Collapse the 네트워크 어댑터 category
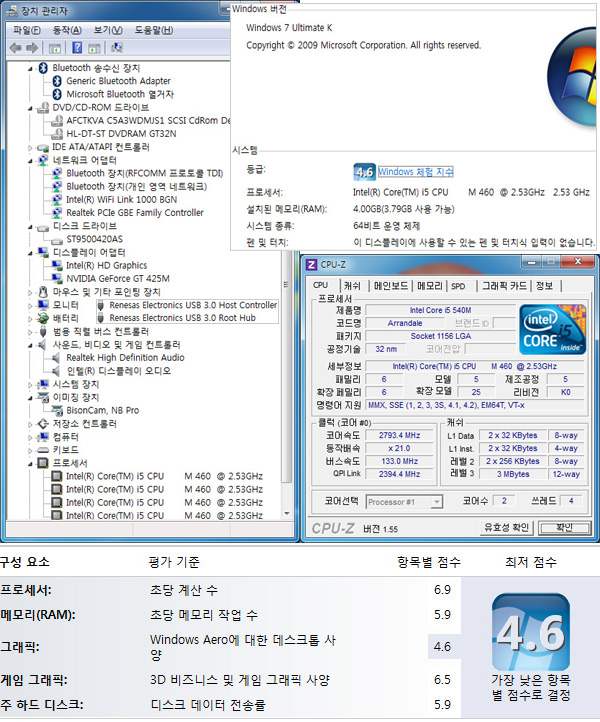 tap(30, 161)
